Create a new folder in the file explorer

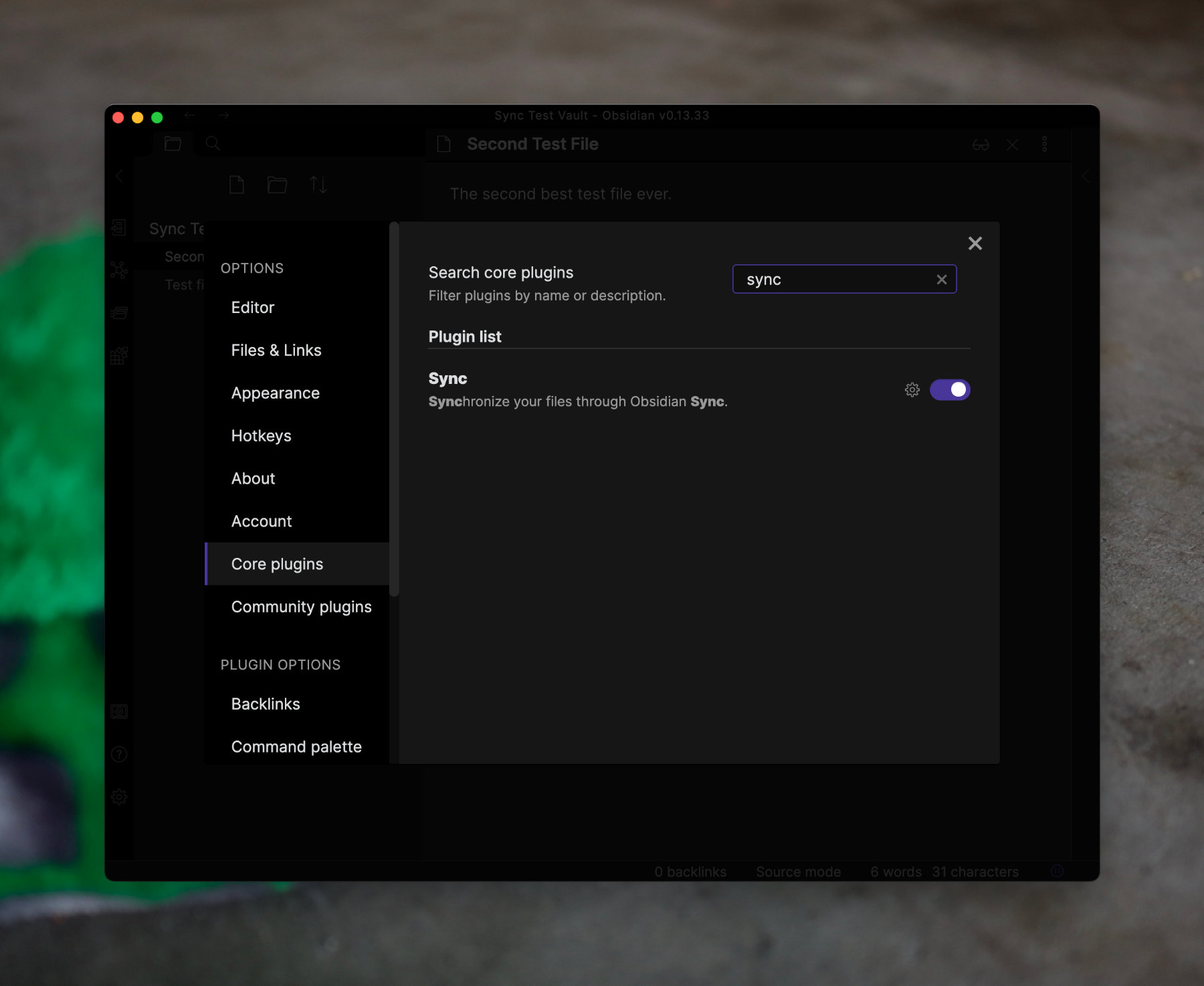point(278,185)
